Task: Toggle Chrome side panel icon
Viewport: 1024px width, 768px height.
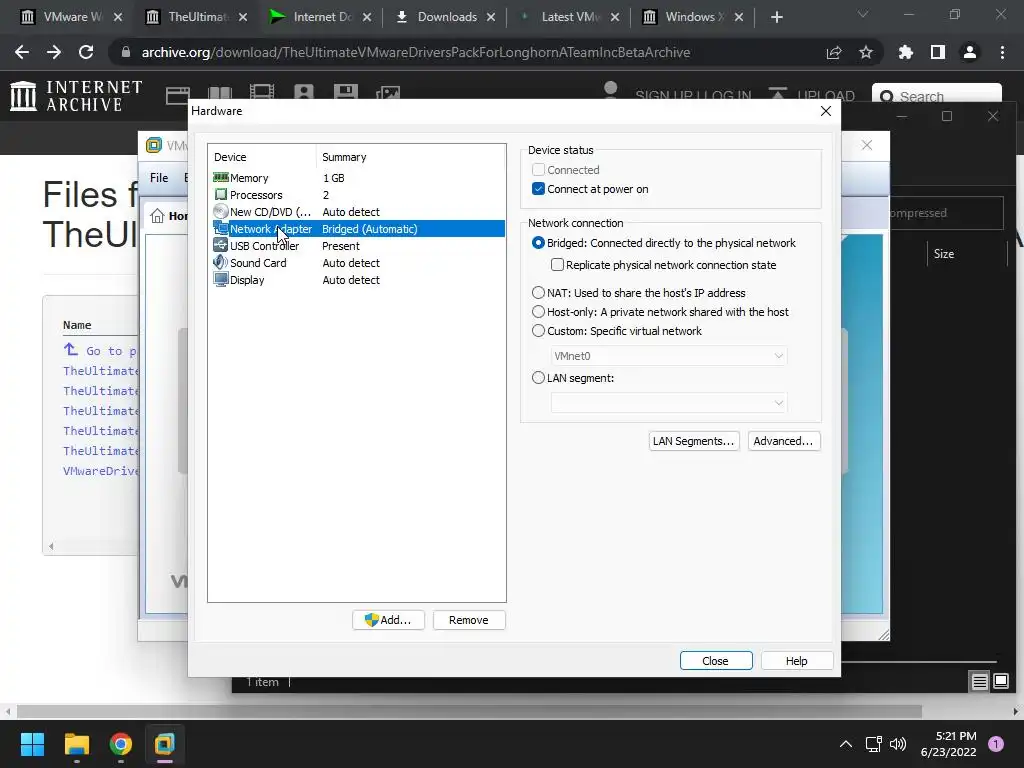Action: click(x=938, y=52)
